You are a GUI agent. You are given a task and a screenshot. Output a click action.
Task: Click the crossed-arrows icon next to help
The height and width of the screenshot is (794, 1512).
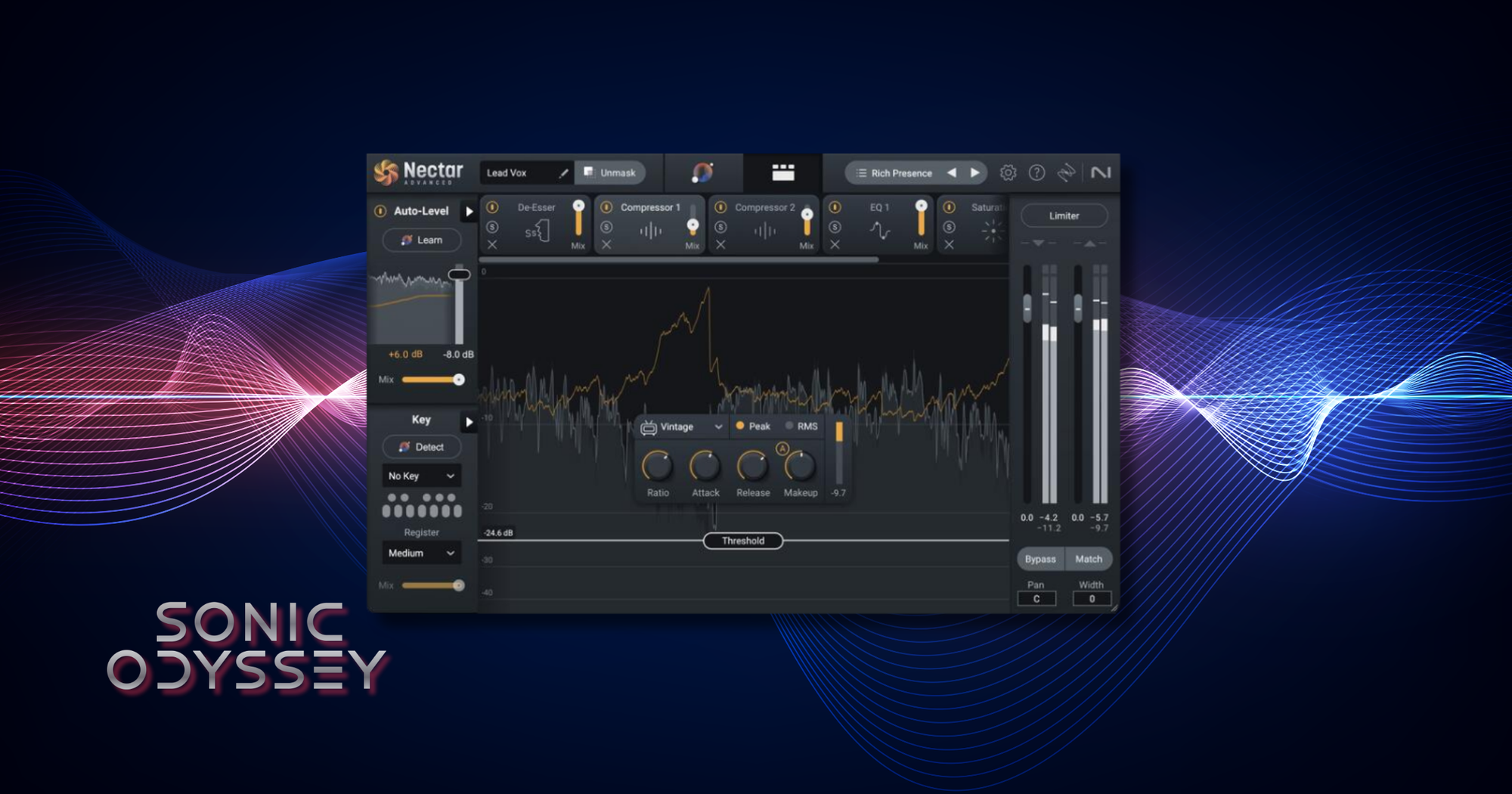click(x=1066, y=173)
